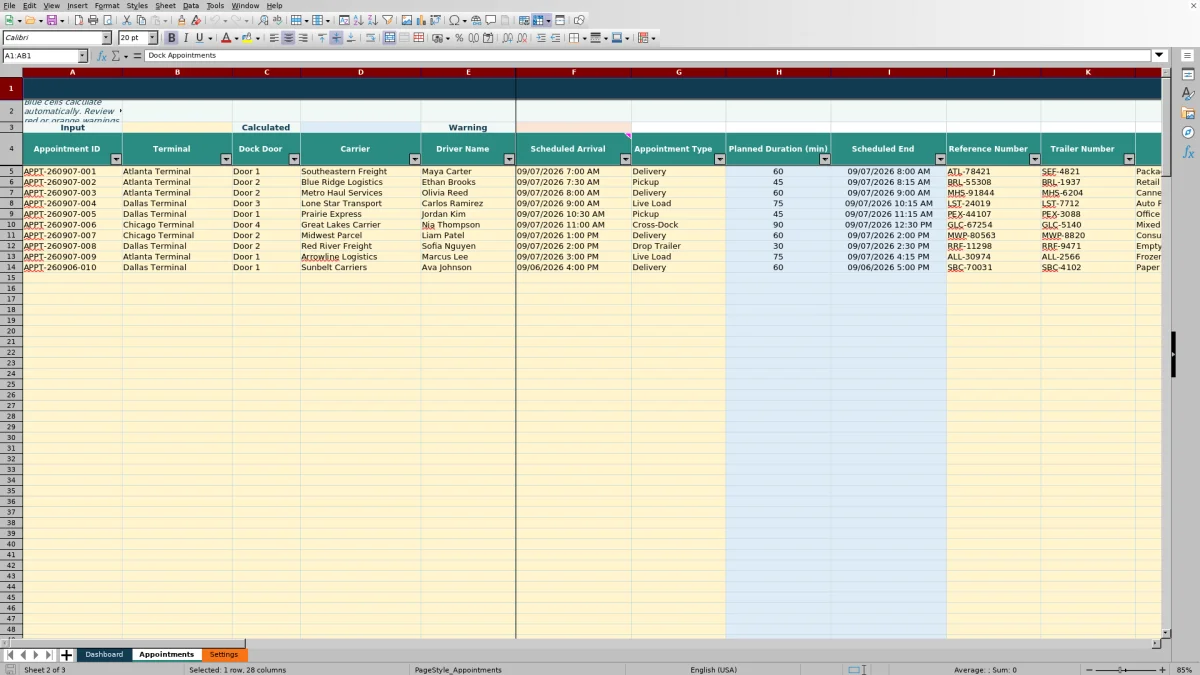Pick the background highlight color

pyautogui.click(x=248, y=38)
